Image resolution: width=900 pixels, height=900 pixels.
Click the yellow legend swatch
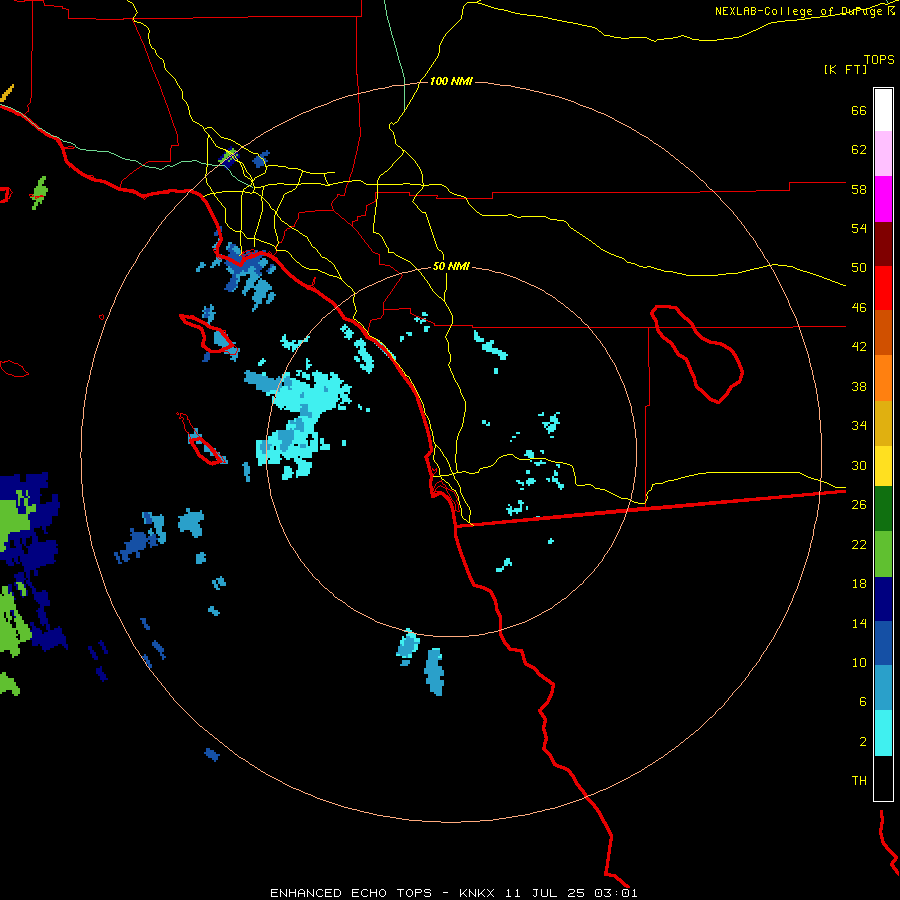(883, 466)
